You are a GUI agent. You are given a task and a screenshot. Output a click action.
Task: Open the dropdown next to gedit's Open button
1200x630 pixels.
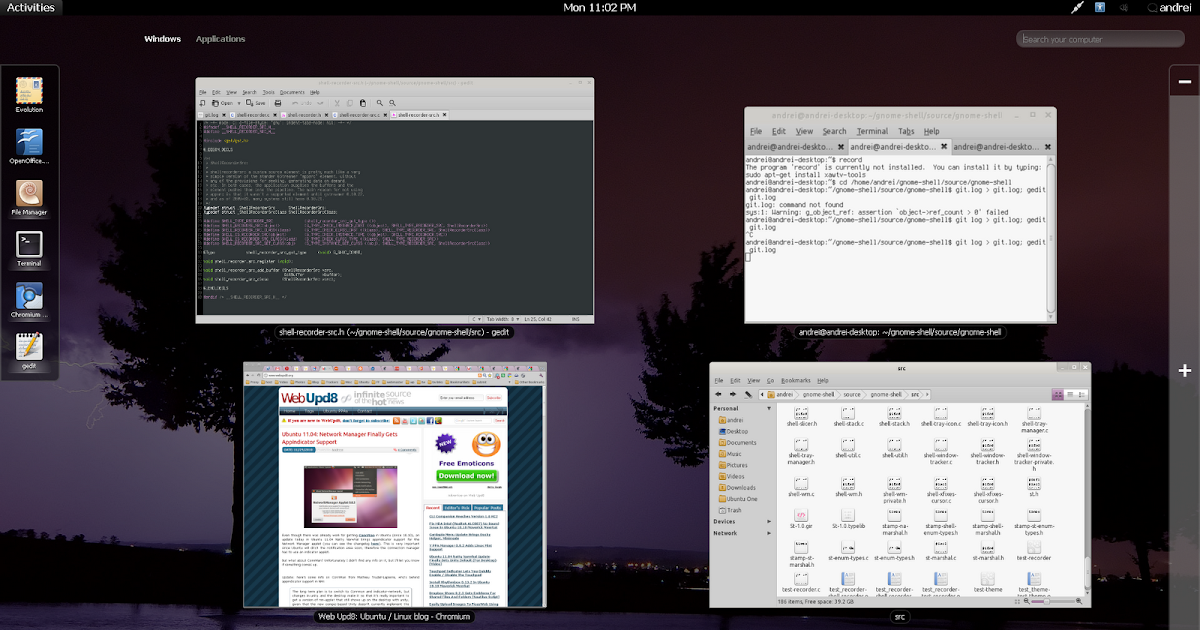[x=238, y=103]
